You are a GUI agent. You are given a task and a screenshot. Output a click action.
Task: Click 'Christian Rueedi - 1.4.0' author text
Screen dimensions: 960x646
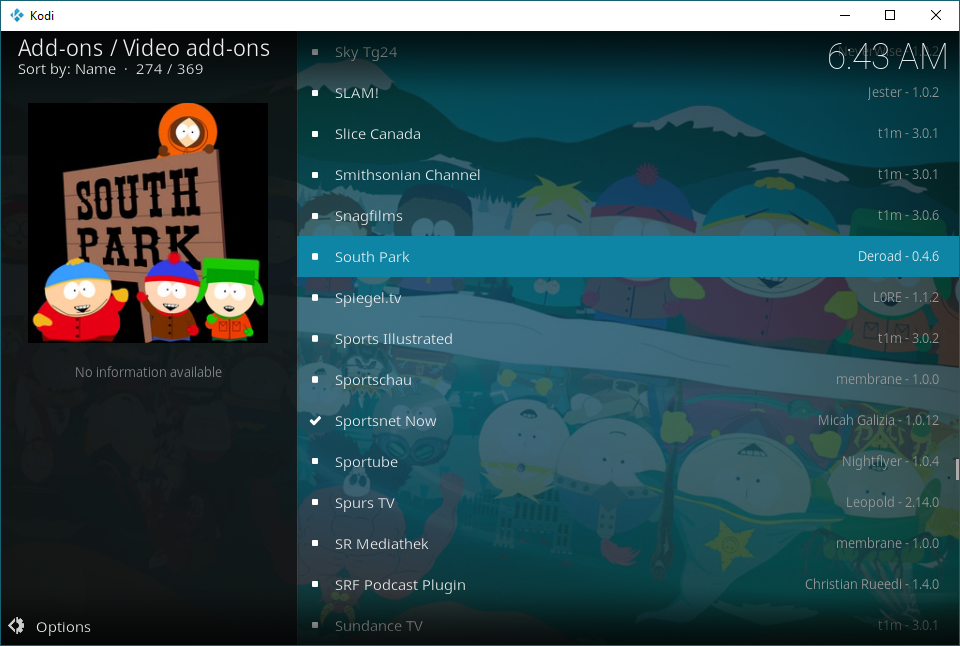(871, 585)
